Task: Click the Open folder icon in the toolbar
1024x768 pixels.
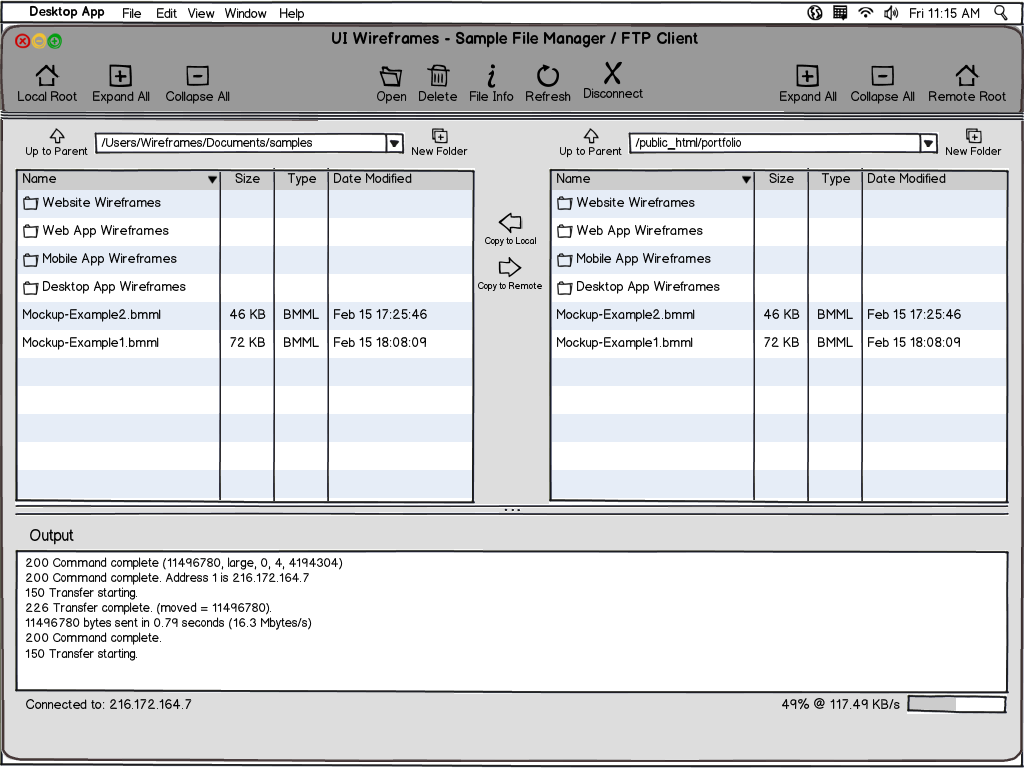Action: point(391,76)
